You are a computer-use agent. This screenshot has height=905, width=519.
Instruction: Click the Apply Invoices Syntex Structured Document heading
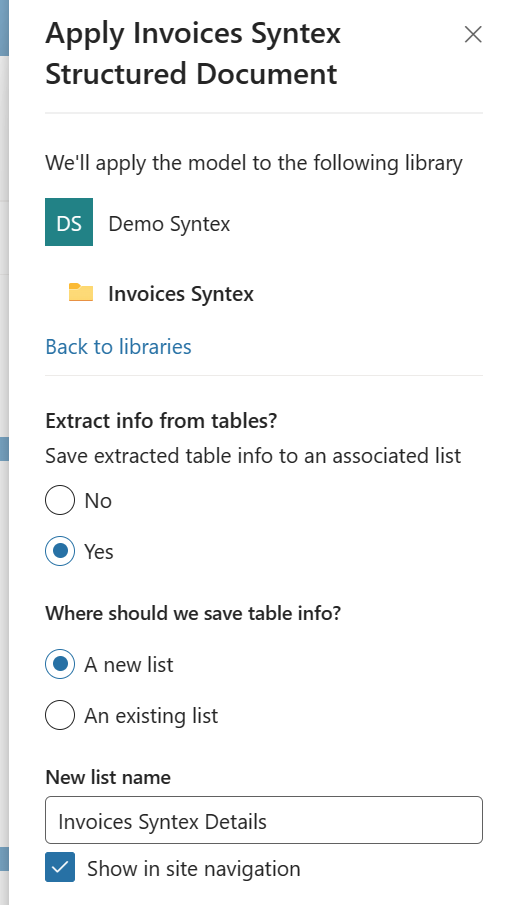tap(193, 53)
